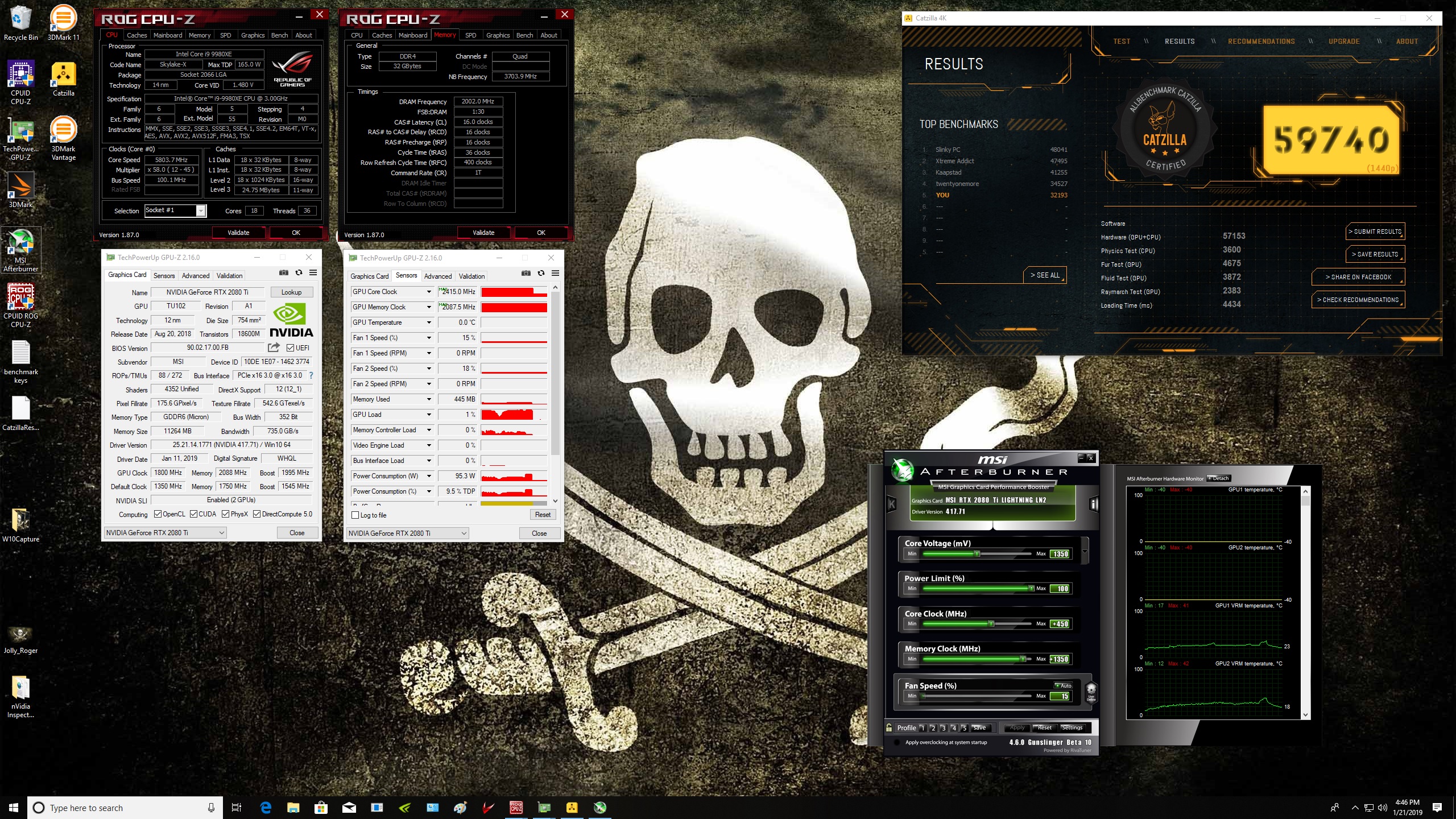The width and height of the screenshot is (1456, 819).
Task: Click BIOS export share icon in GPU-Z
Action: point(274,348)
